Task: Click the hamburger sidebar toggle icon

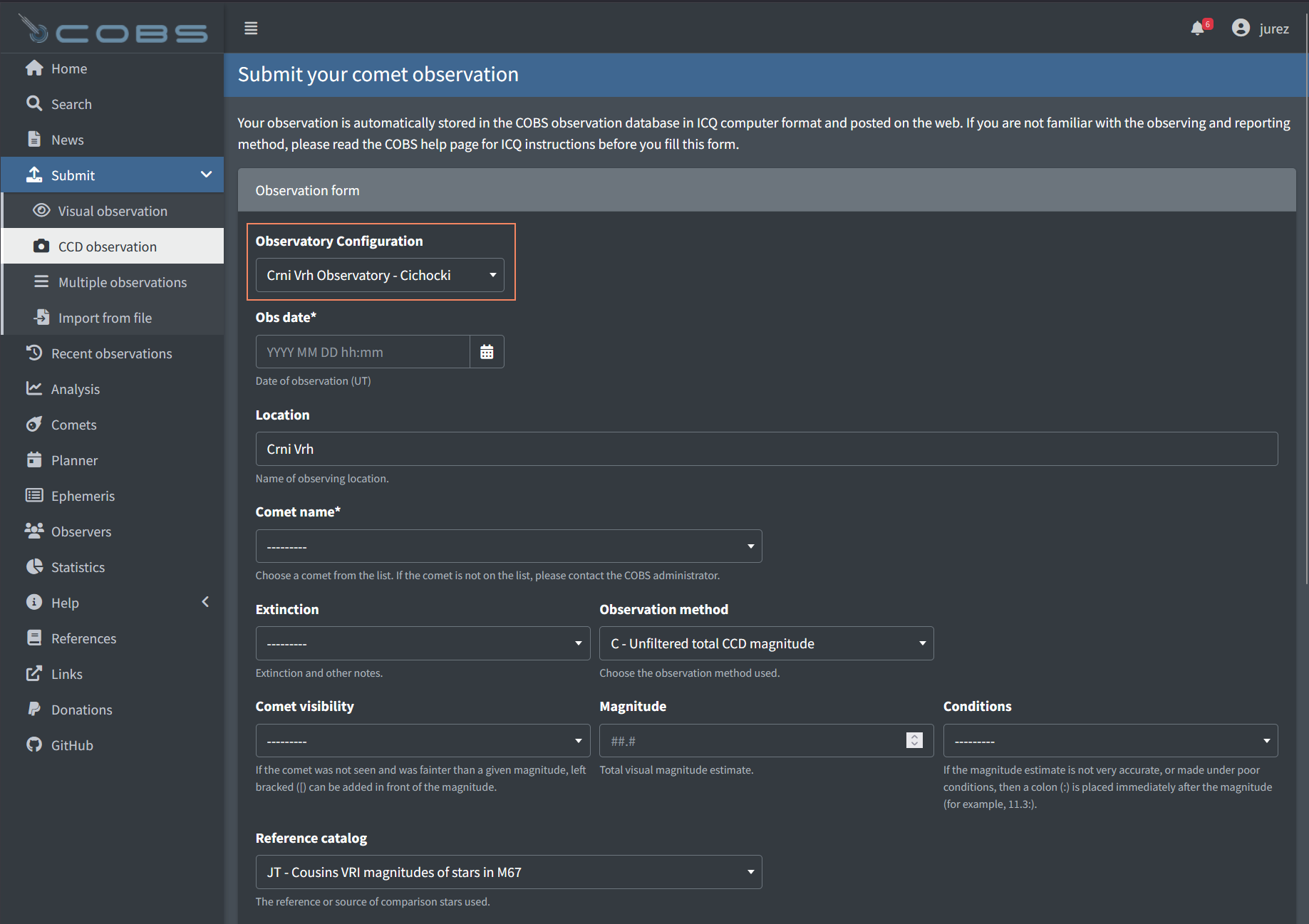Action: click(x=251, y=28)
